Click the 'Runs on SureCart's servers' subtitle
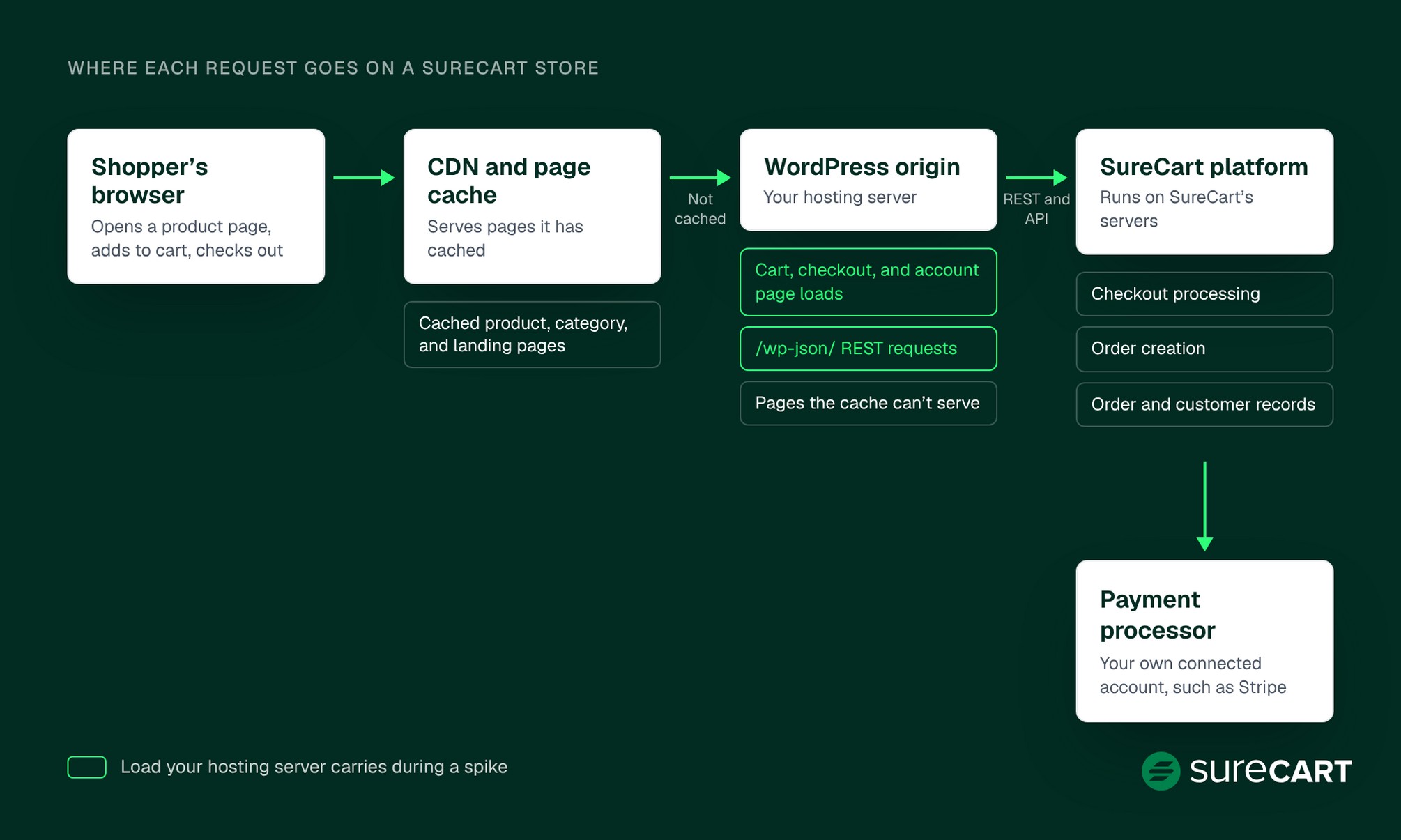This screenshot has width=1401, height=840. 1177,209
